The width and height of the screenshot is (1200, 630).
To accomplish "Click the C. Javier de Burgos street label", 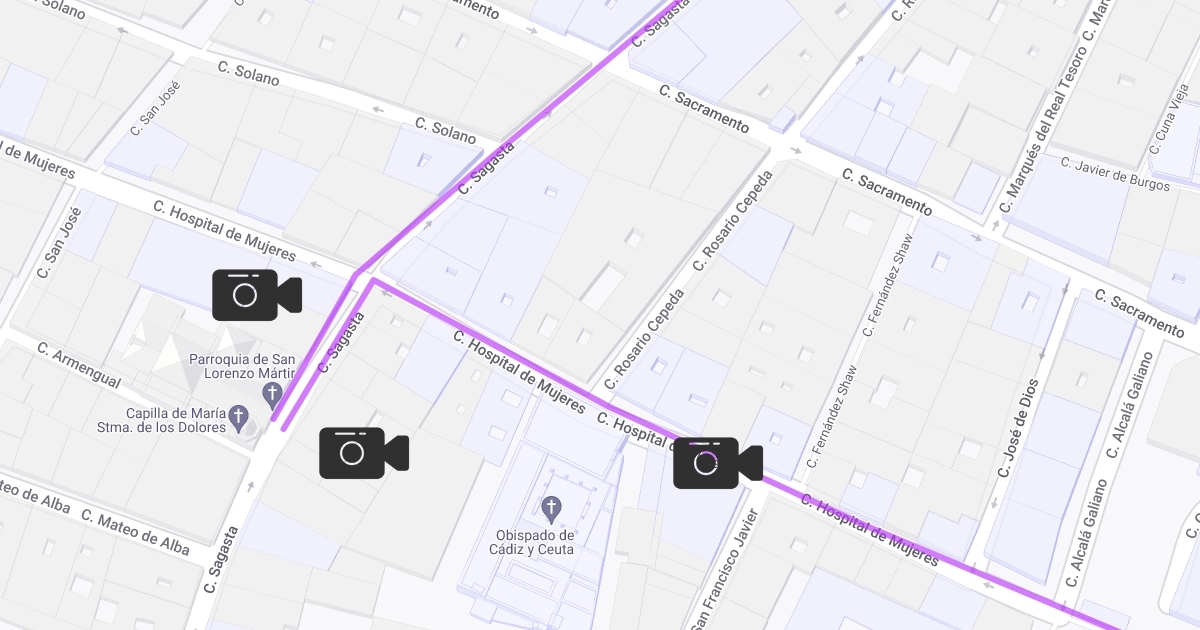I will (1114, 172).
